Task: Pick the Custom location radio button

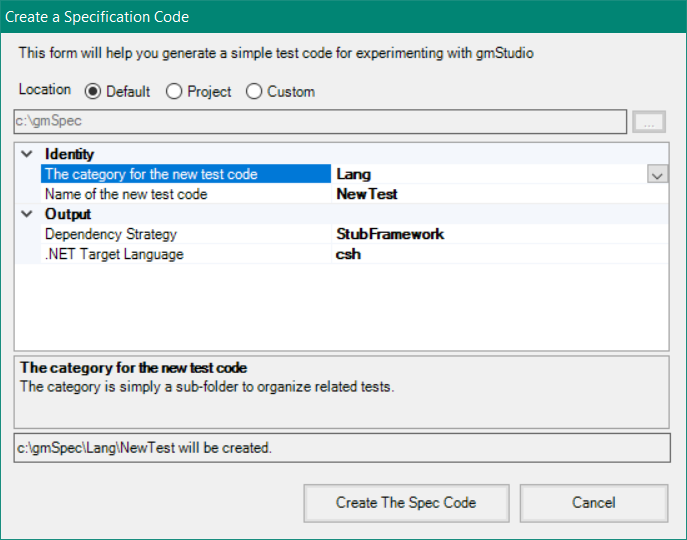Action: click(x=254, y=92)
